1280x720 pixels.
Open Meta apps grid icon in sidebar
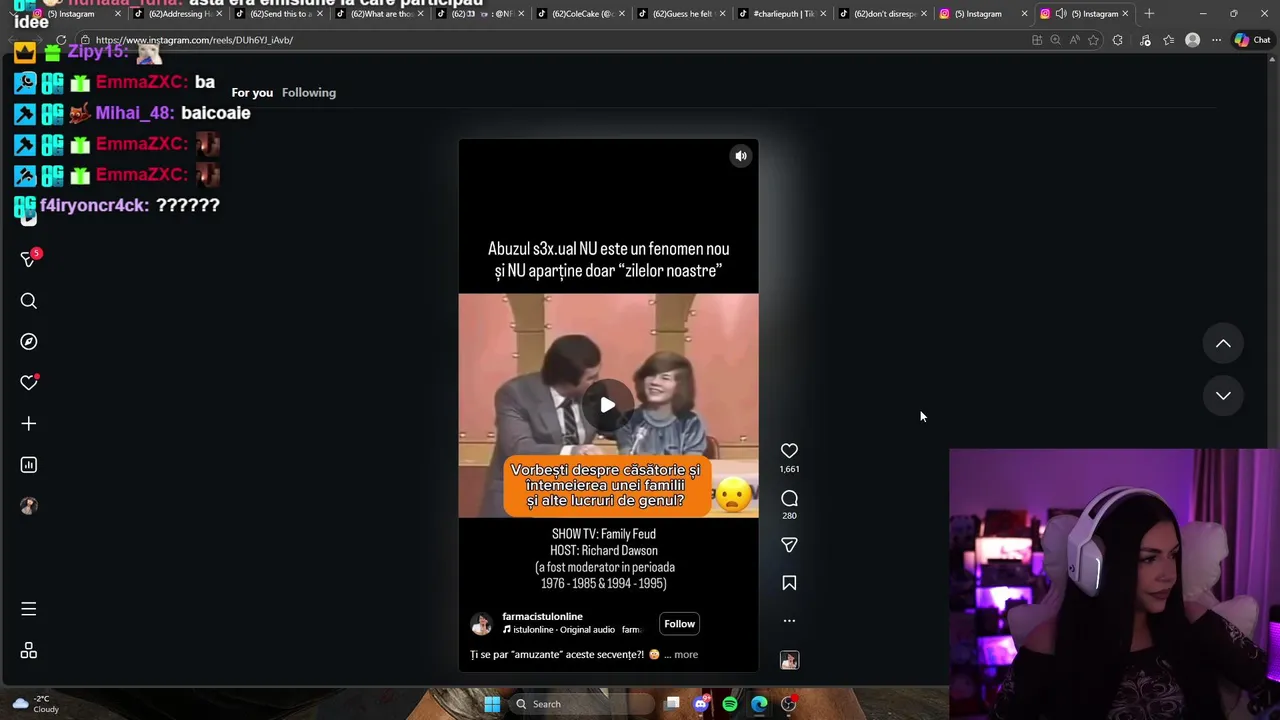click(x=29, y=651)
